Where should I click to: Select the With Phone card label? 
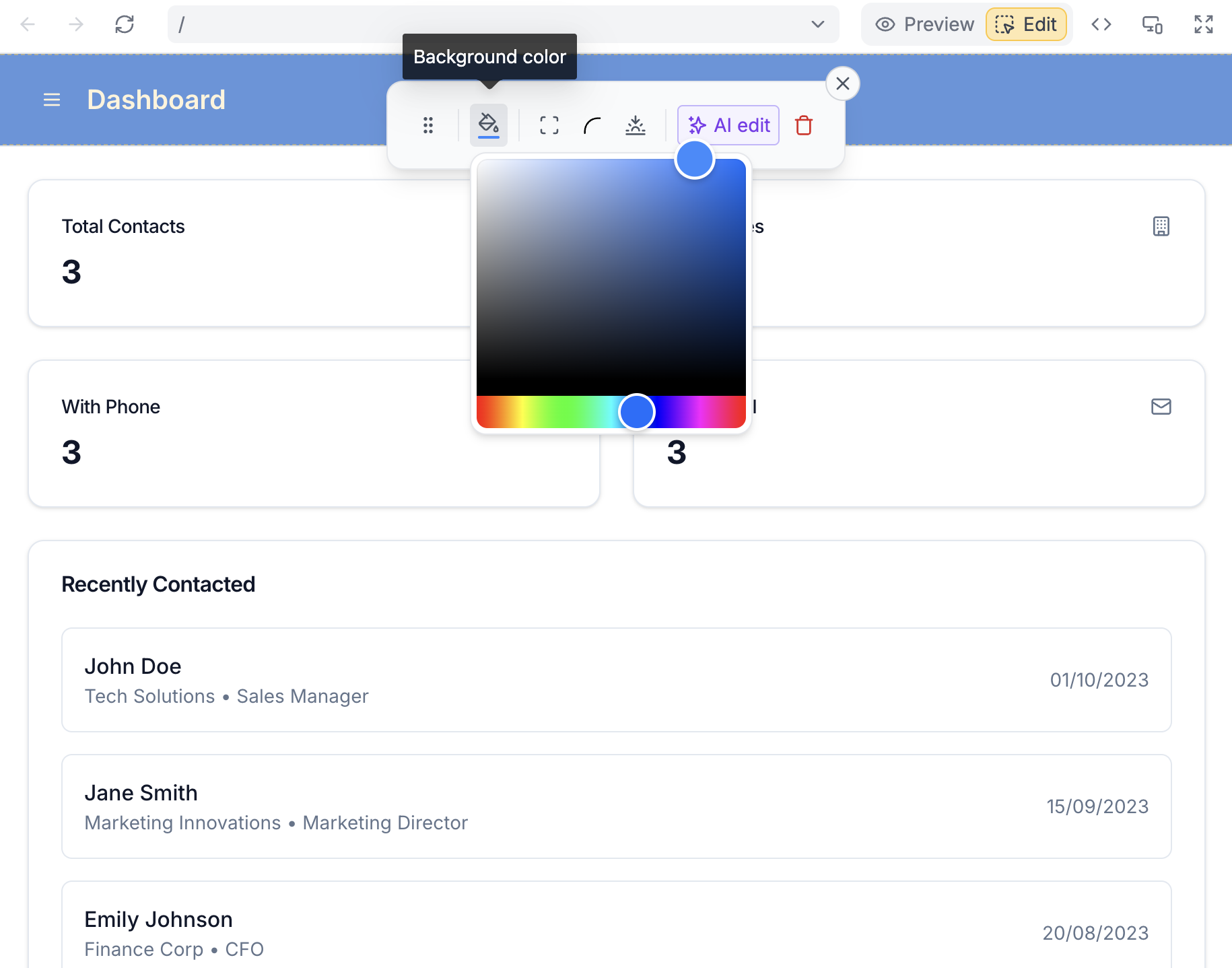(x=111, y=407)
